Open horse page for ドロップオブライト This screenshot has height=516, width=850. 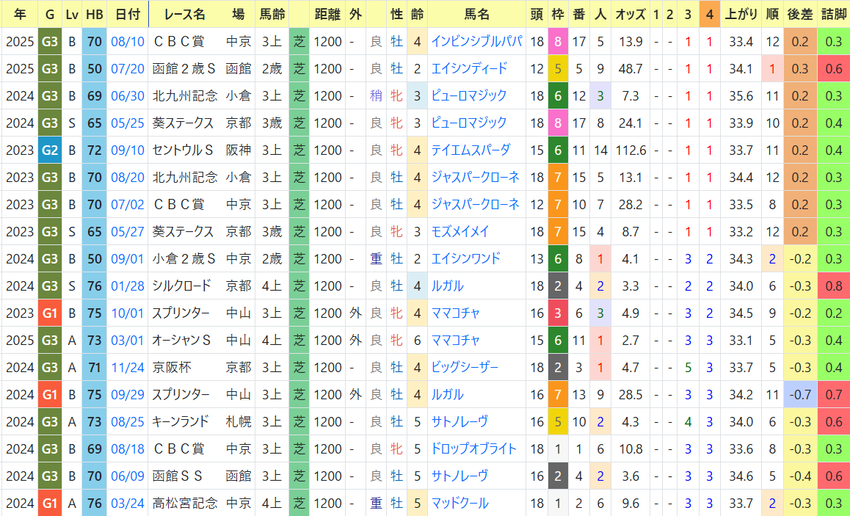pos(473,449)
